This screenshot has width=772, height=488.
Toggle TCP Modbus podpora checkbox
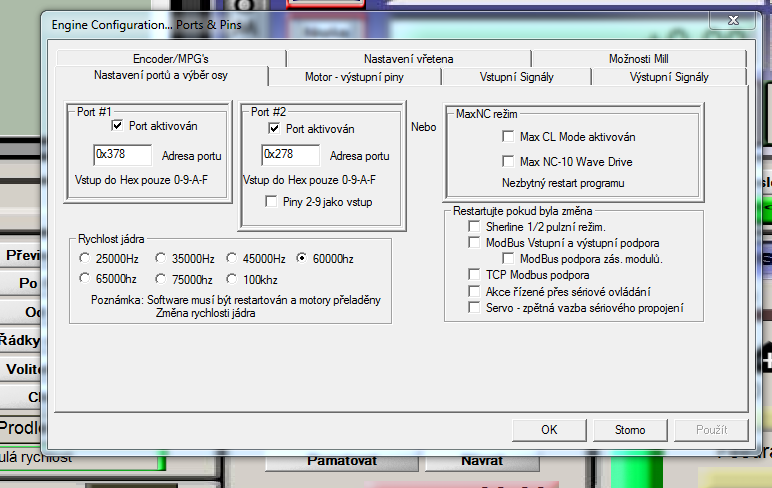click(475, 274)
